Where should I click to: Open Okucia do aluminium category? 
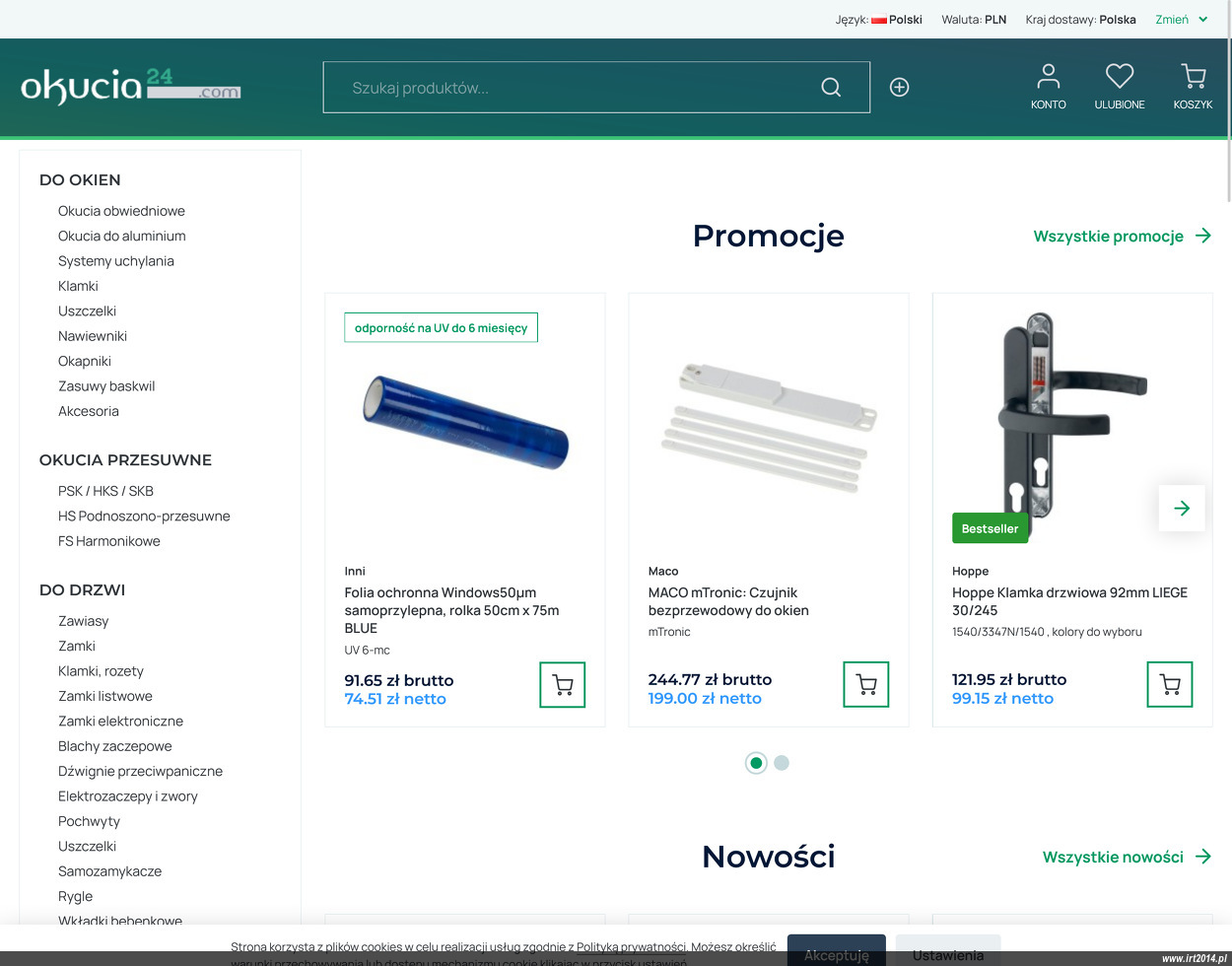click(122, 236)
